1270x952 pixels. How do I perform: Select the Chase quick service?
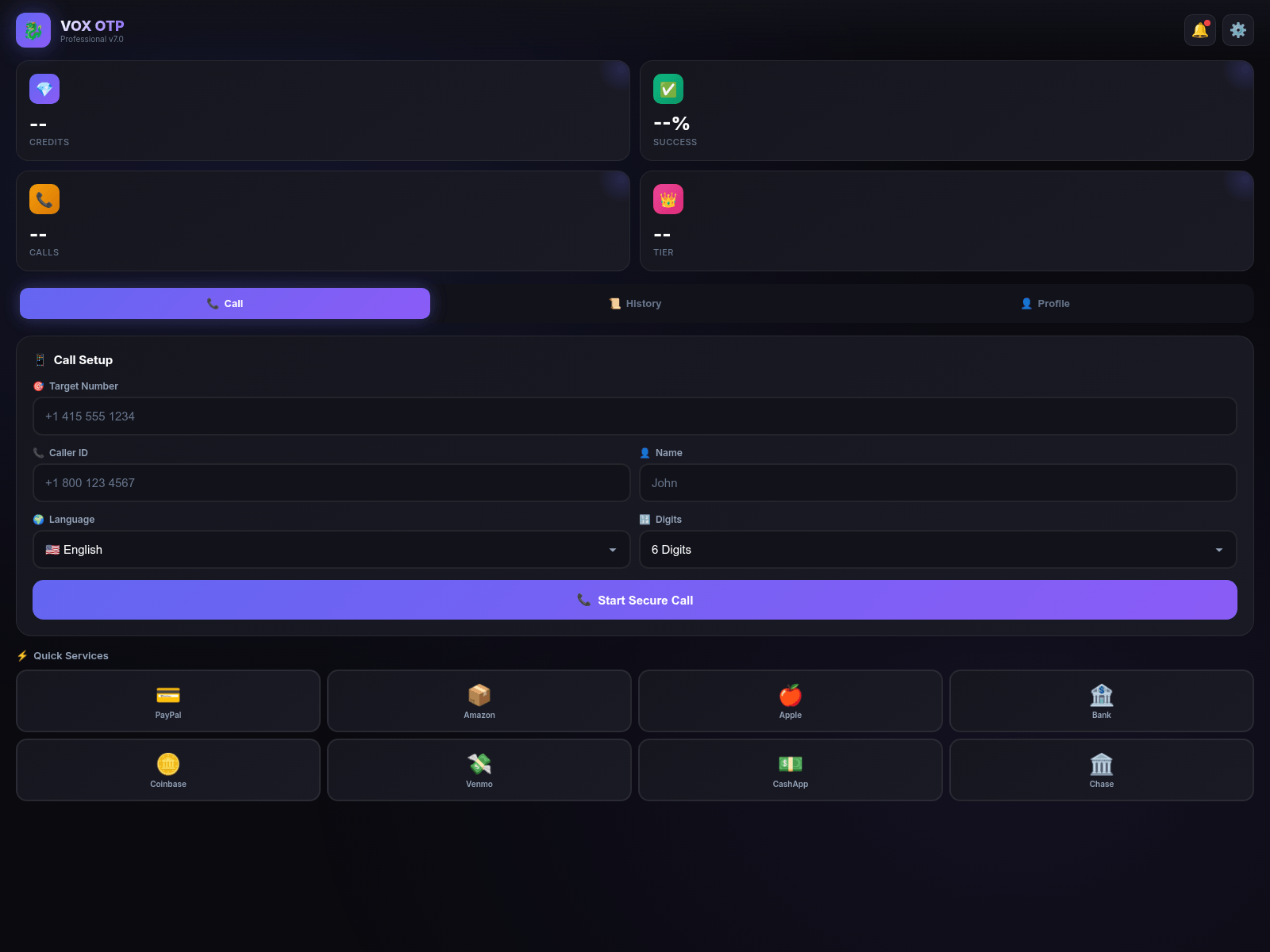(x=1102, y=770)
